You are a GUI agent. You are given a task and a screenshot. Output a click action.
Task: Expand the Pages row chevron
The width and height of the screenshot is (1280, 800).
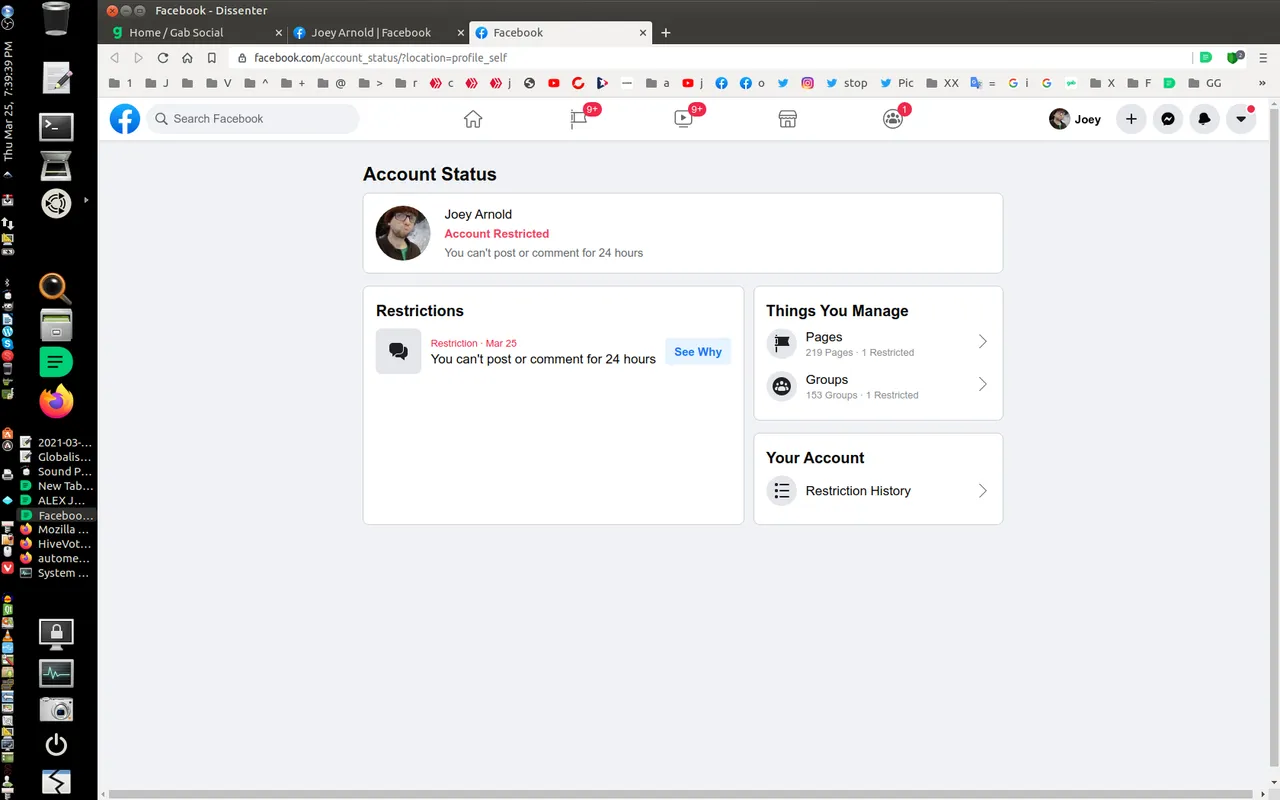pos(982,342)
